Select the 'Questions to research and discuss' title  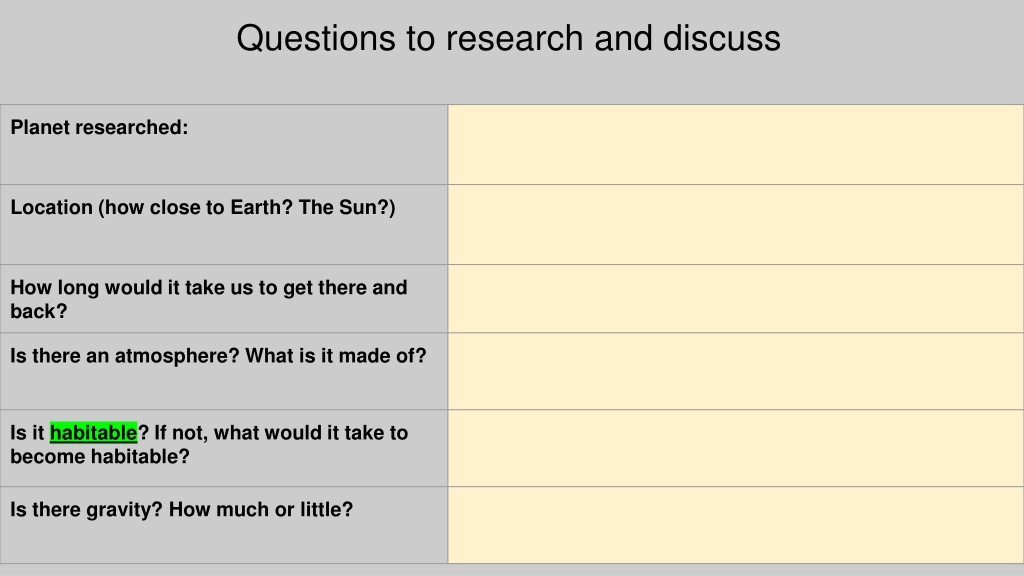(x=508, y=38)
